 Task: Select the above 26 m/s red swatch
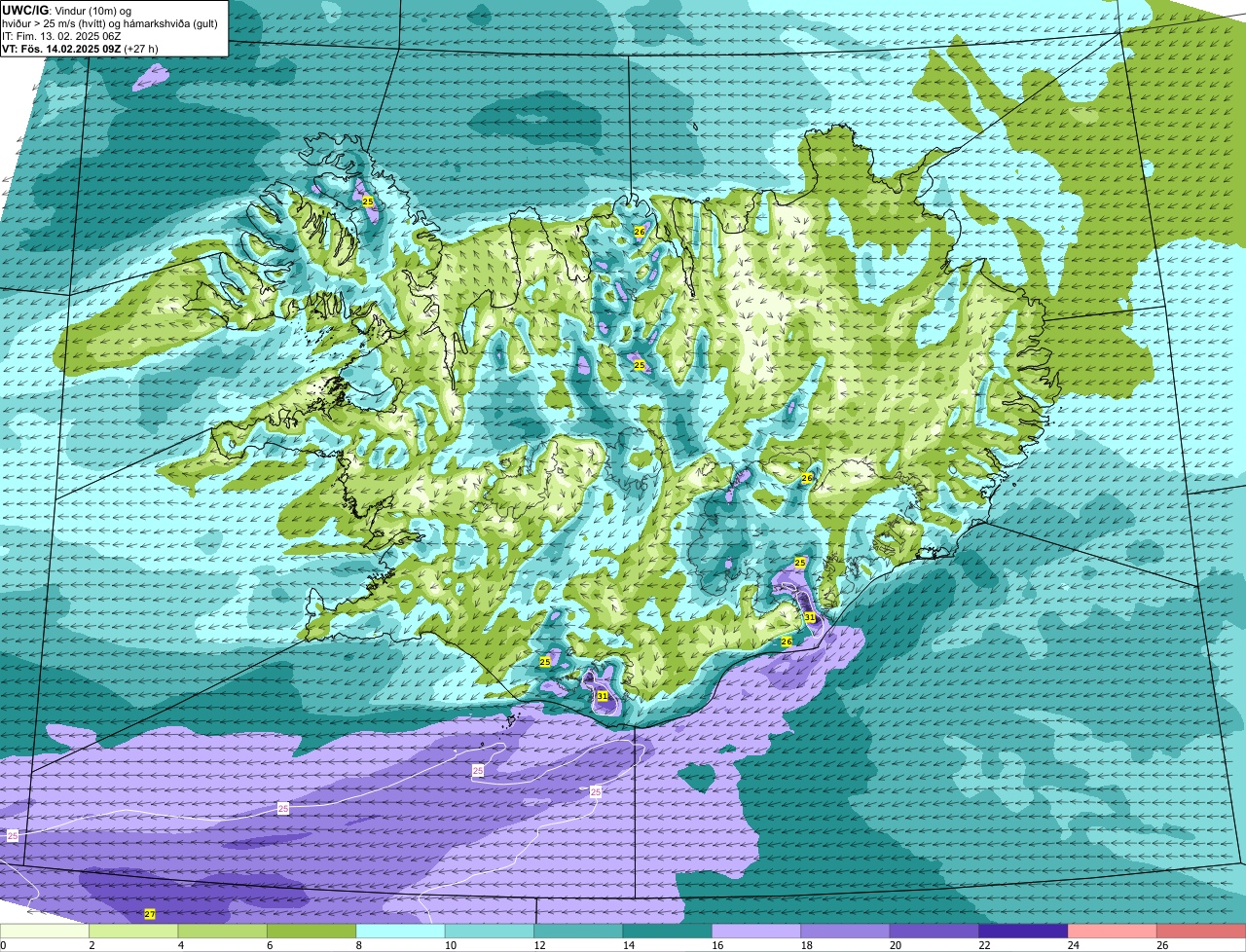click(x=1201, y=931)
